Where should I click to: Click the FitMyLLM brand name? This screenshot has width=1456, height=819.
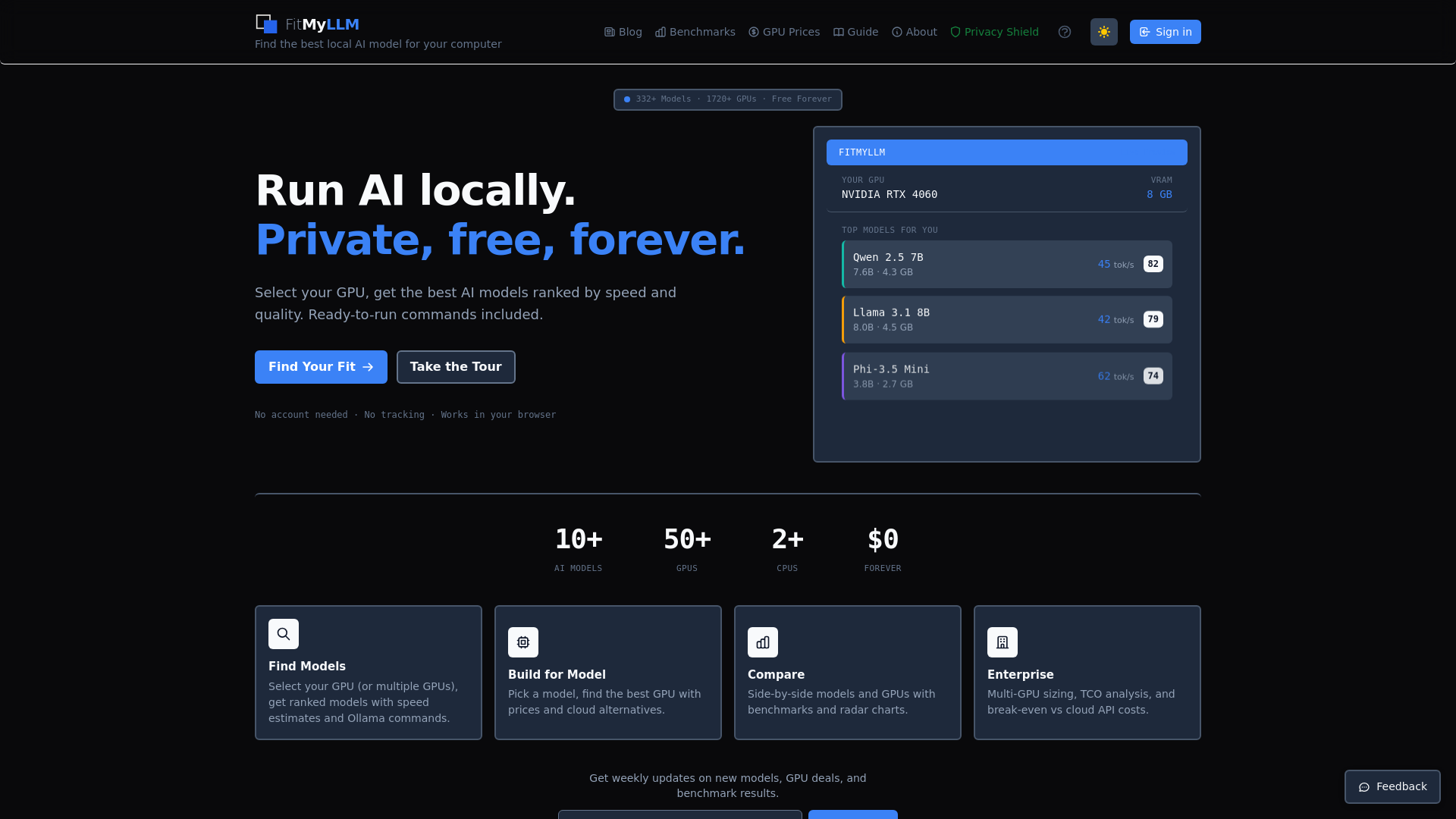pos(322,24)
